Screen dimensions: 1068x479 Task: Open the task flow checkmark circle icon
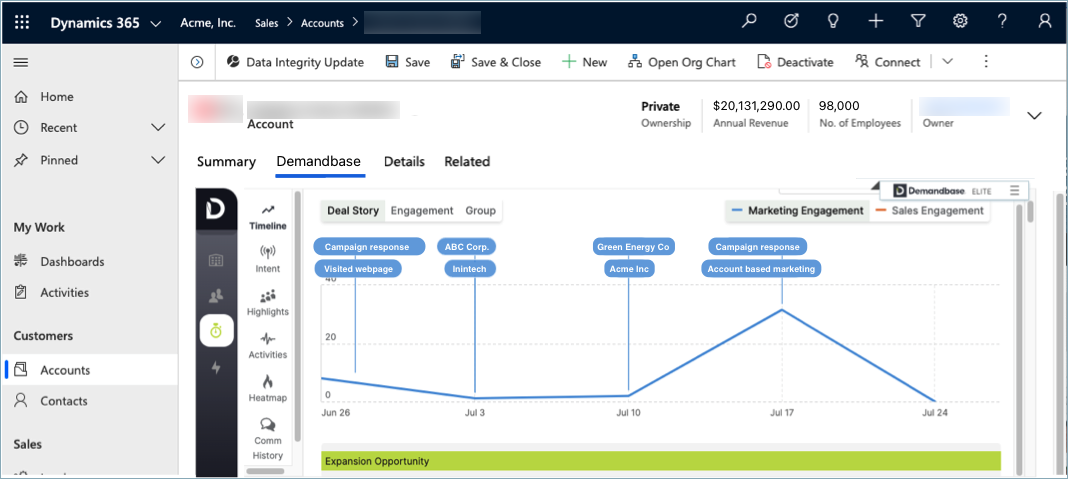tap(791, 21)
